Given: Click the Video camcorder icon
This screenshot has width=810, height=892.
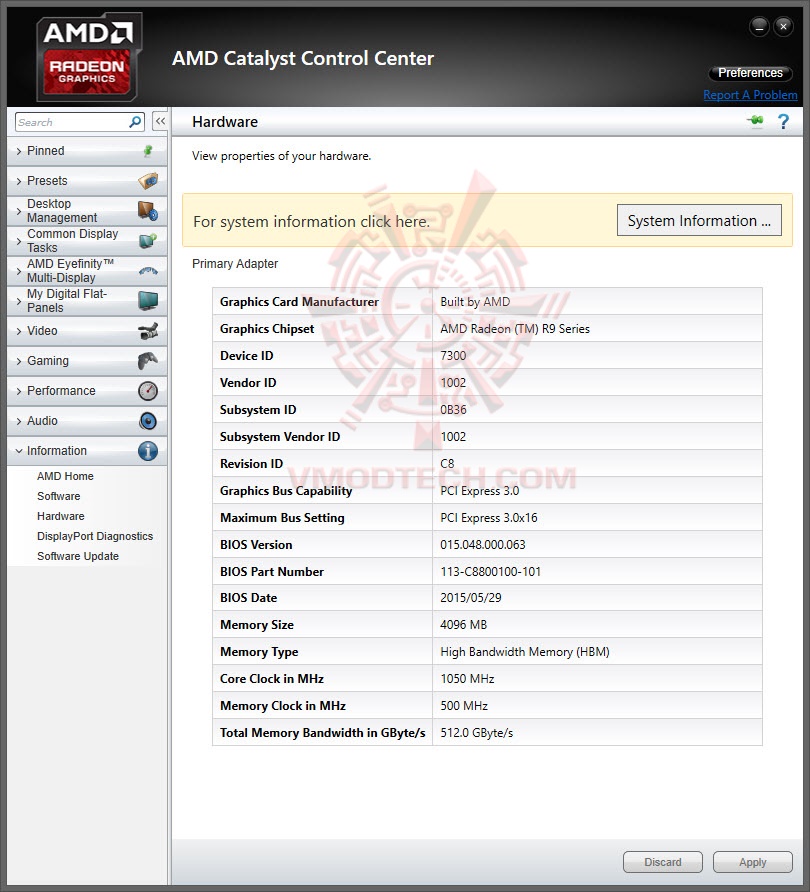Looking at the screenshot, I should [148, 331].
